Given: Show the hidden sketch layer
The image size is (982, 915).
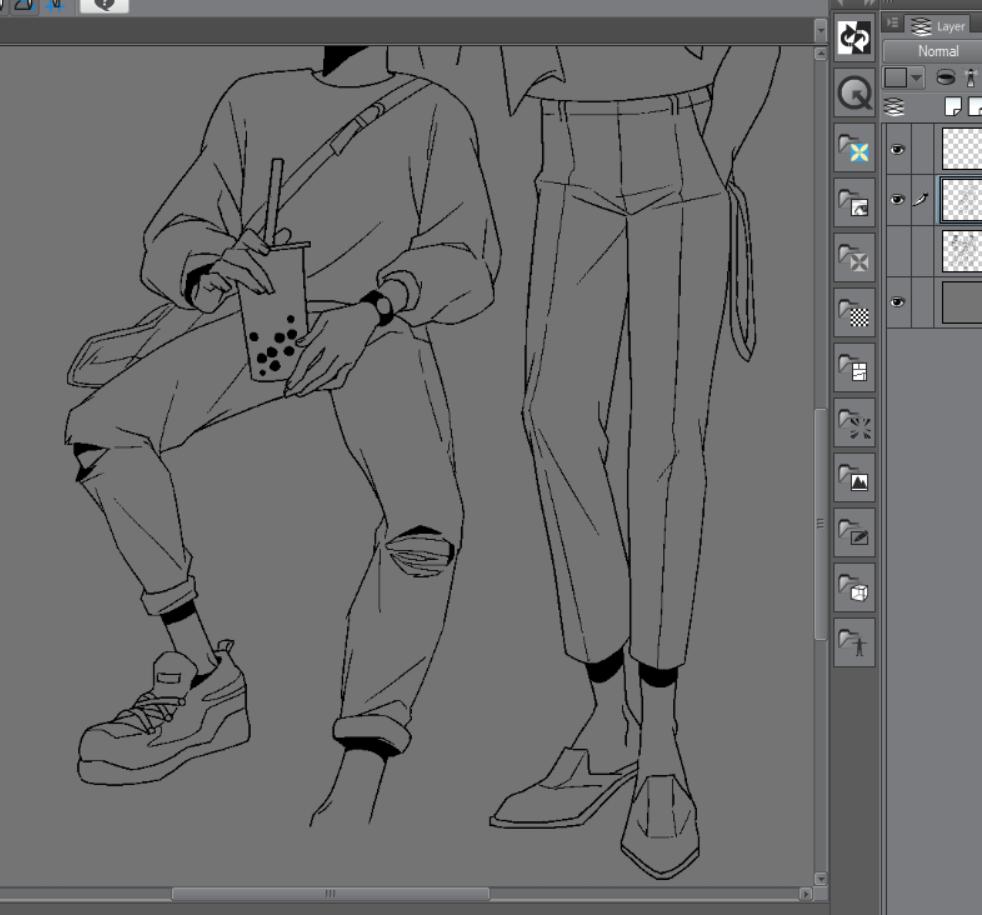Looking at the screenshot, I should pos(897,251).
